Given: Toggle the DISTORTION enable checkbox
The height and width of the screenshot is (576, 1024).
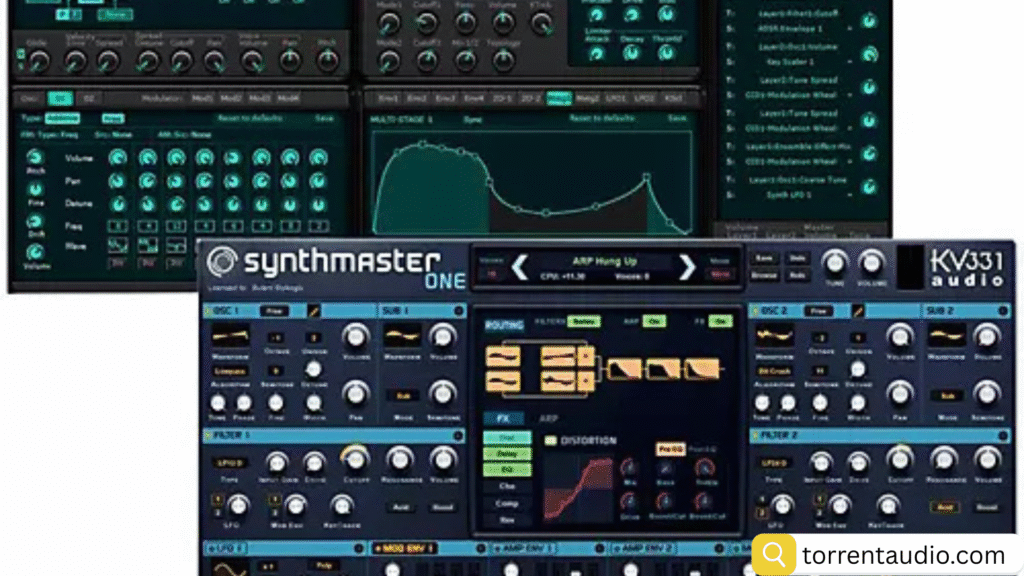Looking at the screenshot, I should point(549,440).
